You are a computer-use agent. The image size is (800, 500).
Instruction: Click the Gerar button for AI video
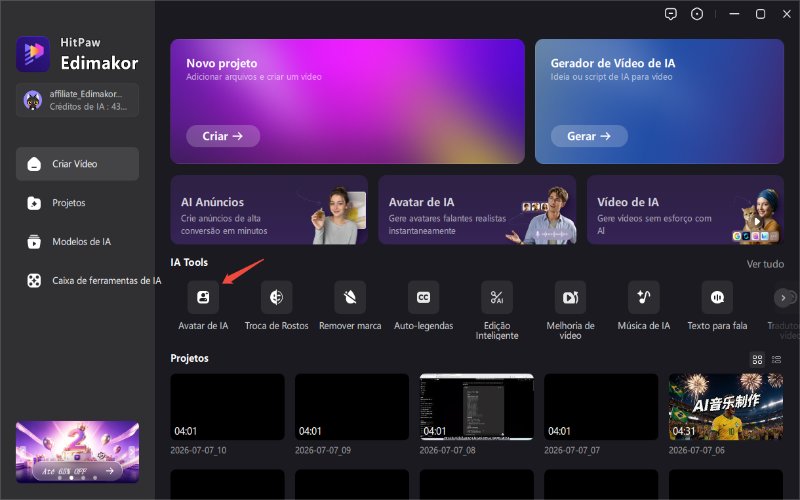point(589,136)
